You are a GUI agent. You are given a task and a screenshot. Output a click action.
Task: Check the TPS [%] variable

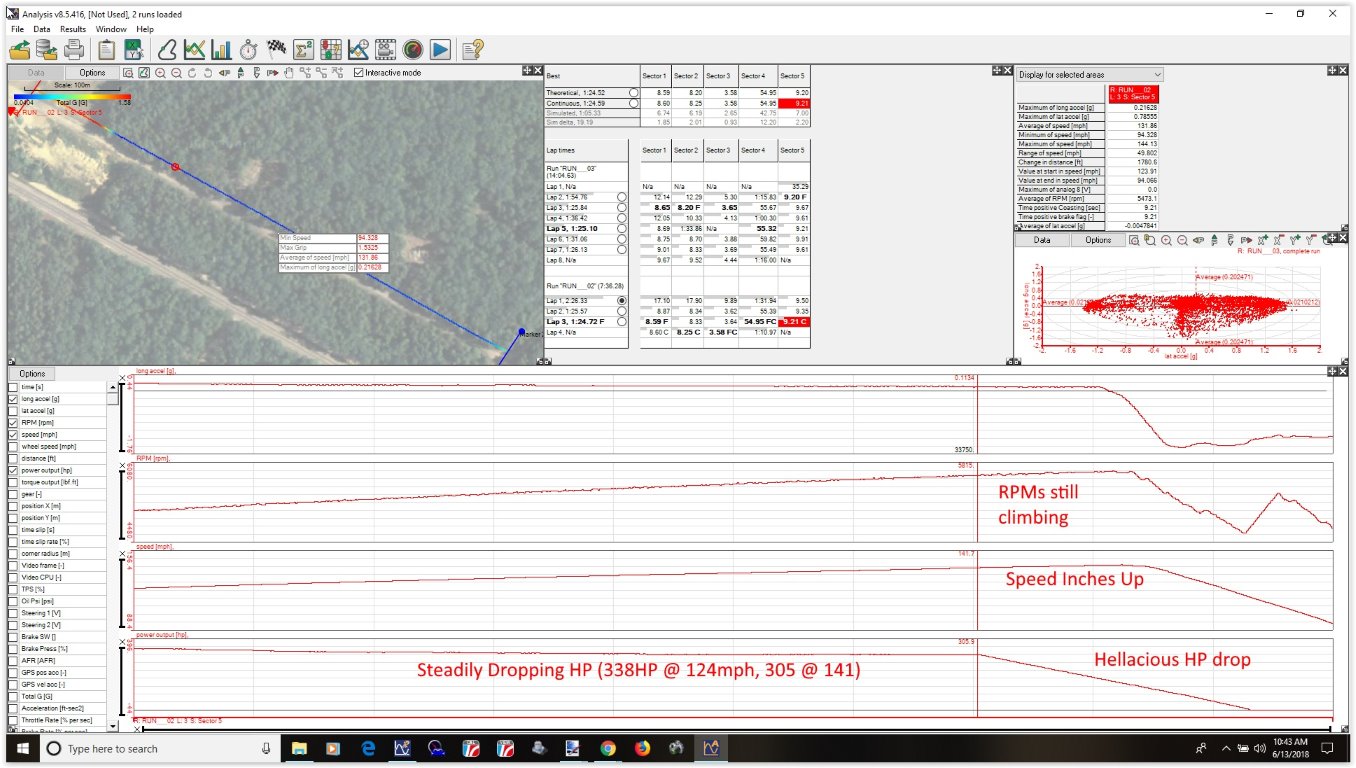tap(12, 589)
